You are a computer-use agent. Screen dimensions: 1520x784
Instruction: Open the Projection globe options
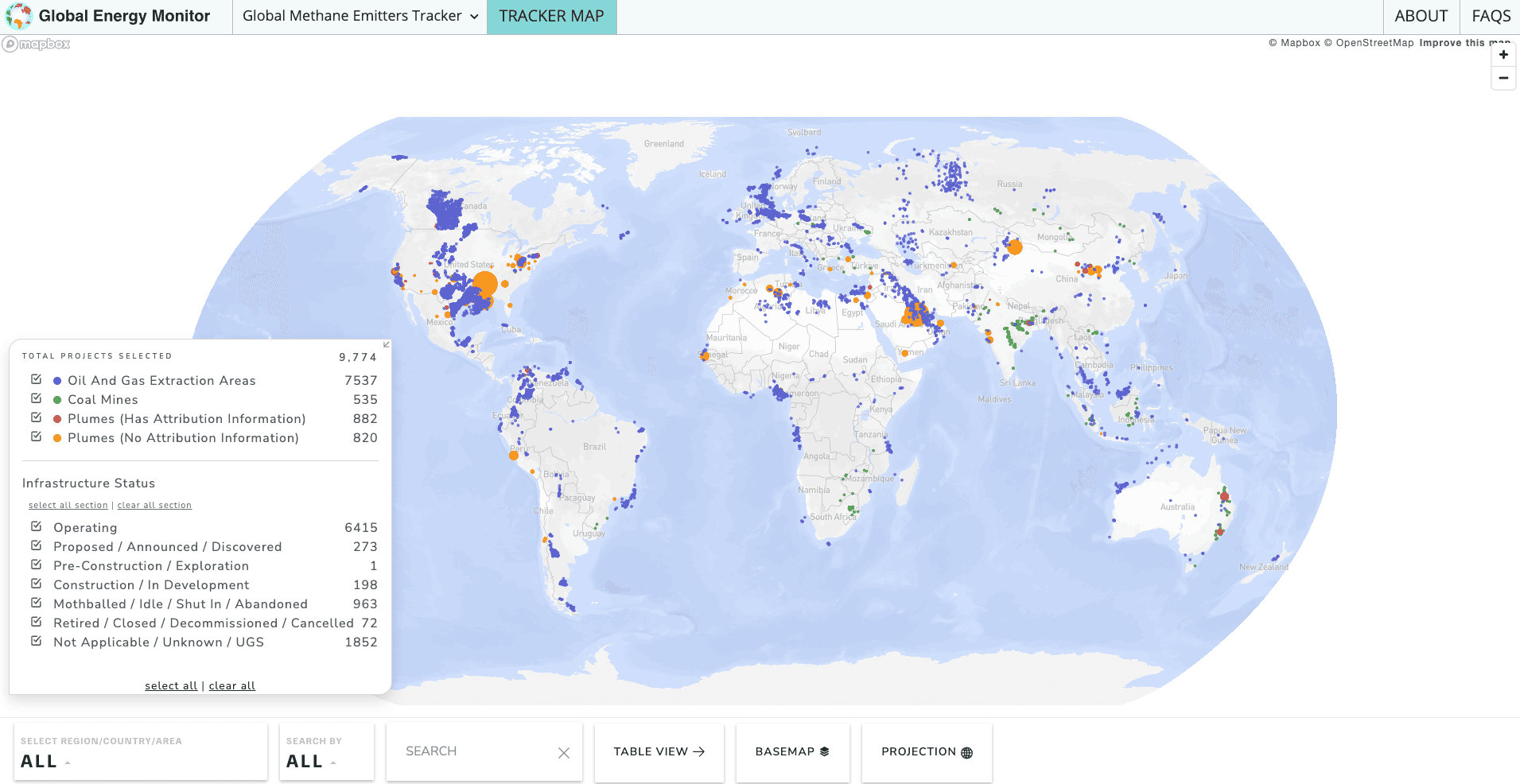927,752
